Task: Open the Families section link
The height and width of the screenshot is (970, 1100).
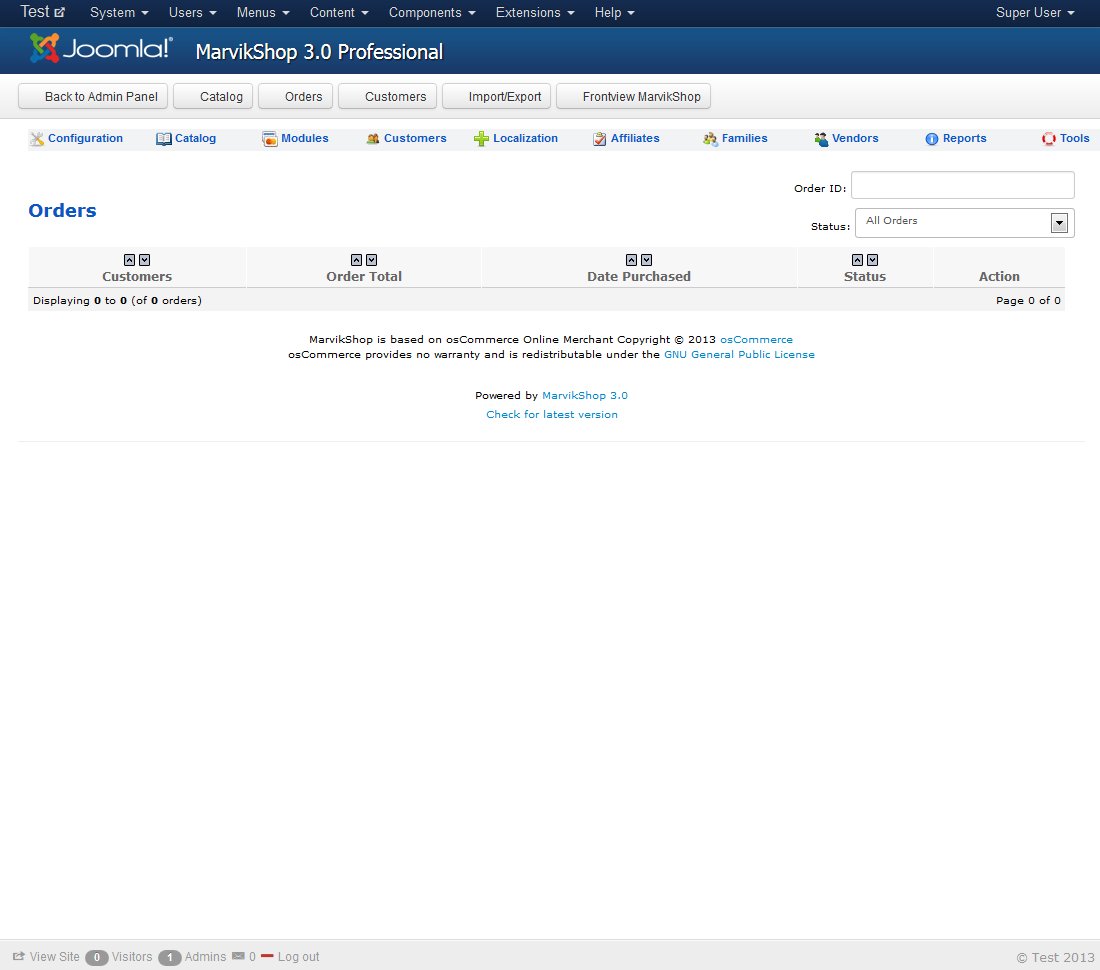Action: (x=744, y=138)
